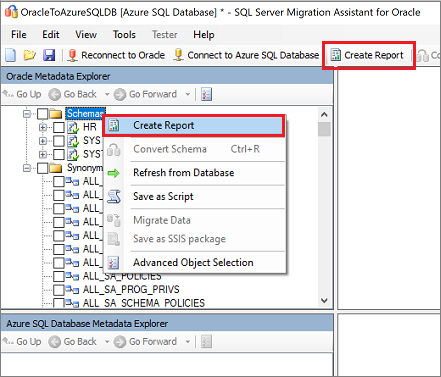Click Go Back in Oracle Metadata Explorer
The width and height of the screenshot is (441, 377).
pyautogui.click(x=73, y=94)
